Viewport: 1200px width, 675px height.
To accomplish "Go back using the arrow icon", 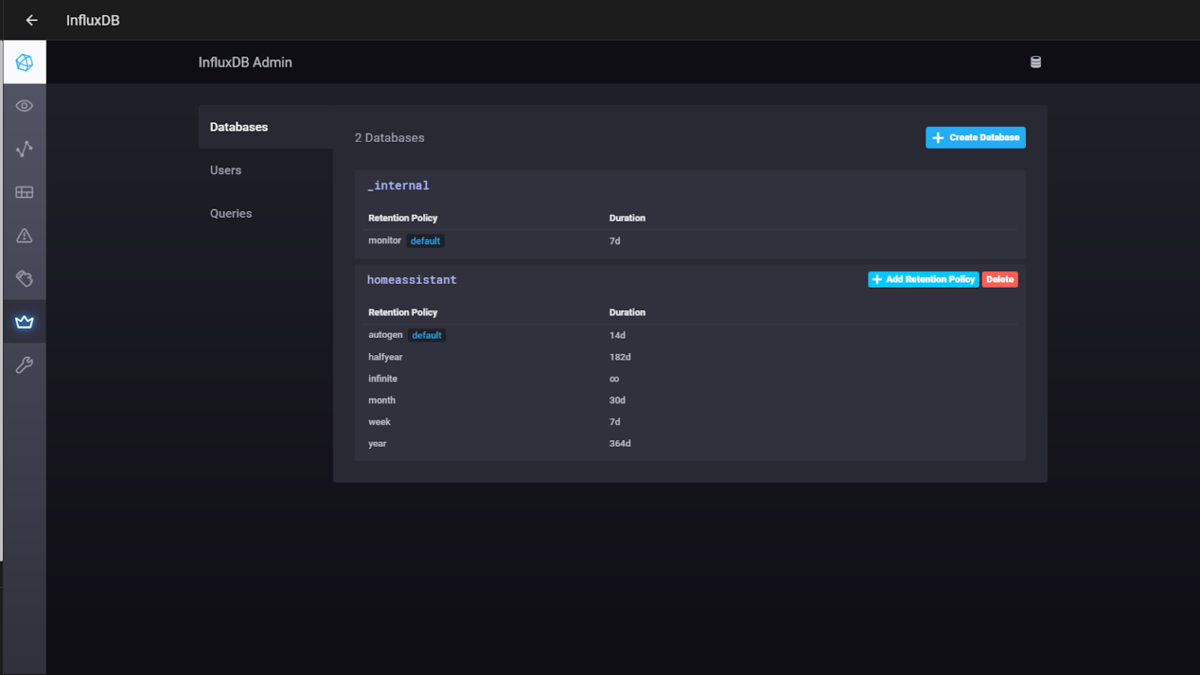I will pos(32,20).
